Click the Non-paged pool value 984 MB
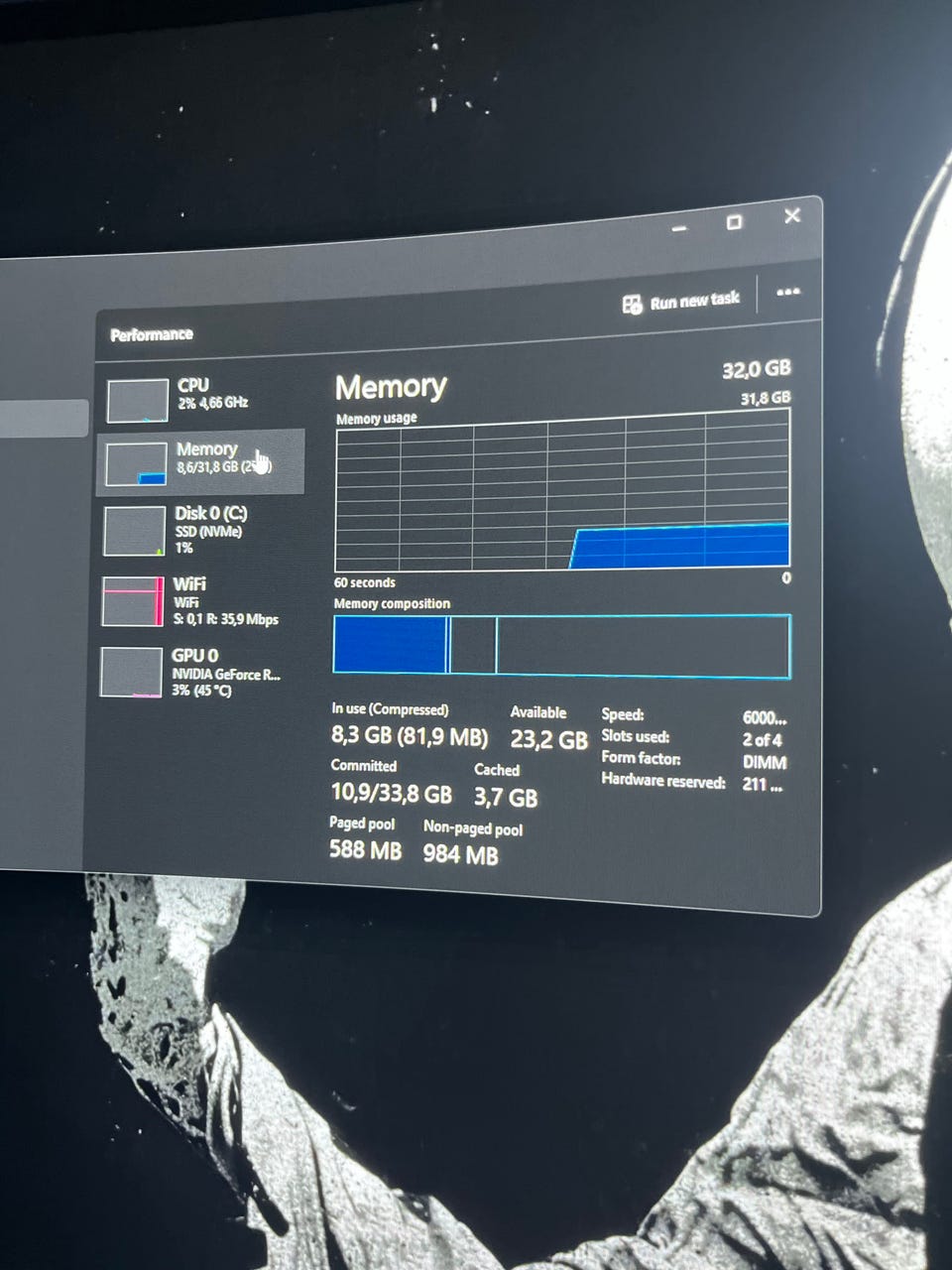This screenshot has height=1270, width=952. tap(460, 854)
